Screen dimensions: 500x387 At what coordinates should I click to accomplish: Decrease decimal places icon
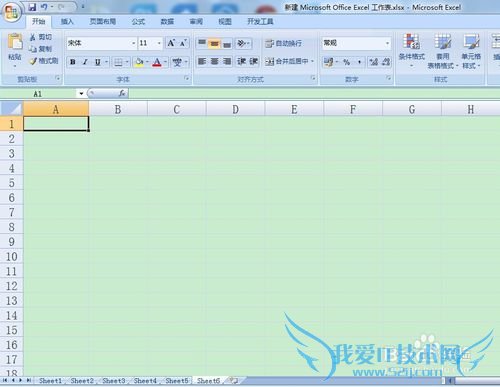386,62
